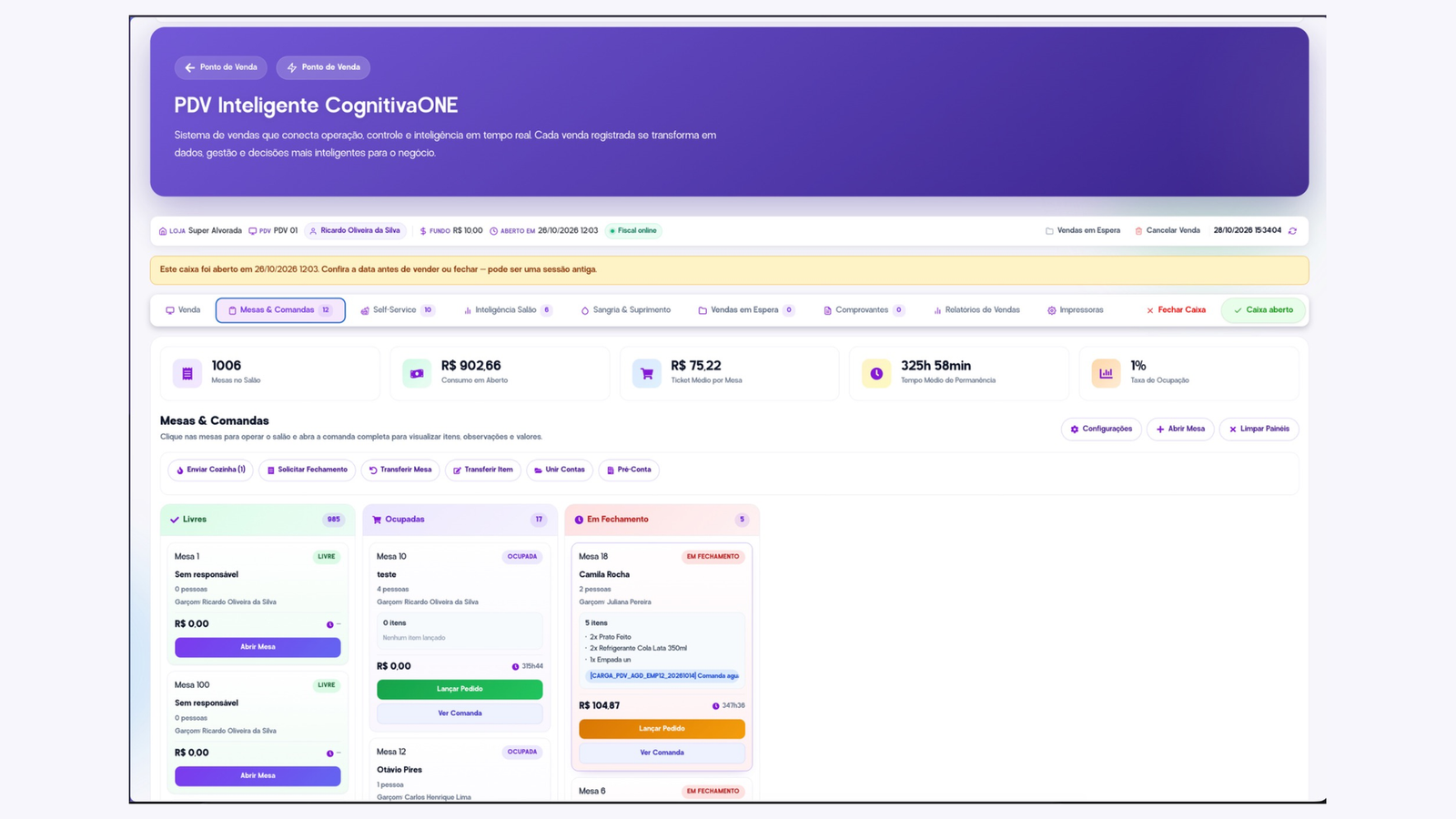The image size is (1456, 819).
Task: Click the purple Mesas no Salão icon
Action: (187, 373)
